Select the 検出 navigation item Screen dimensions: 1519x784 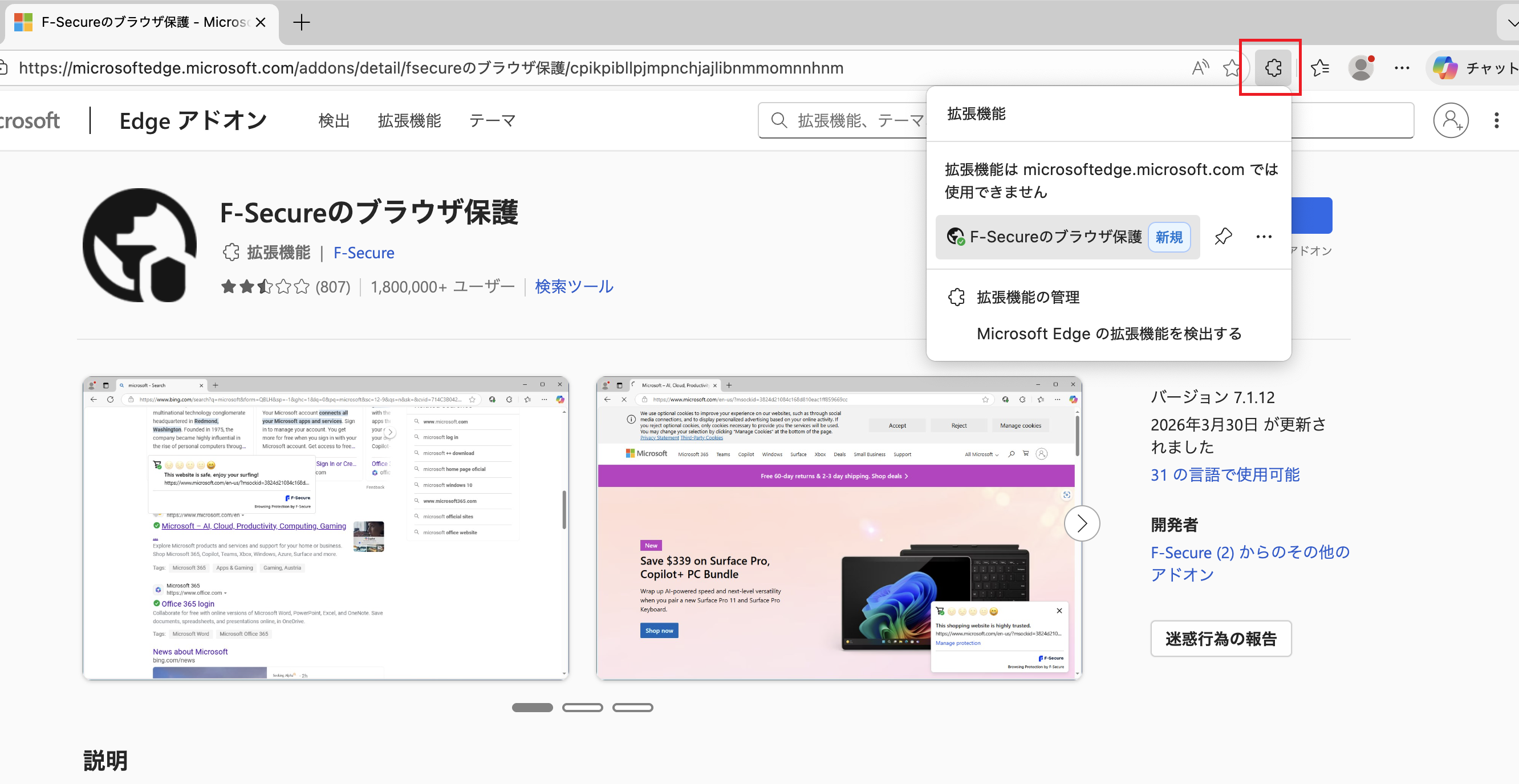[333, 120]
